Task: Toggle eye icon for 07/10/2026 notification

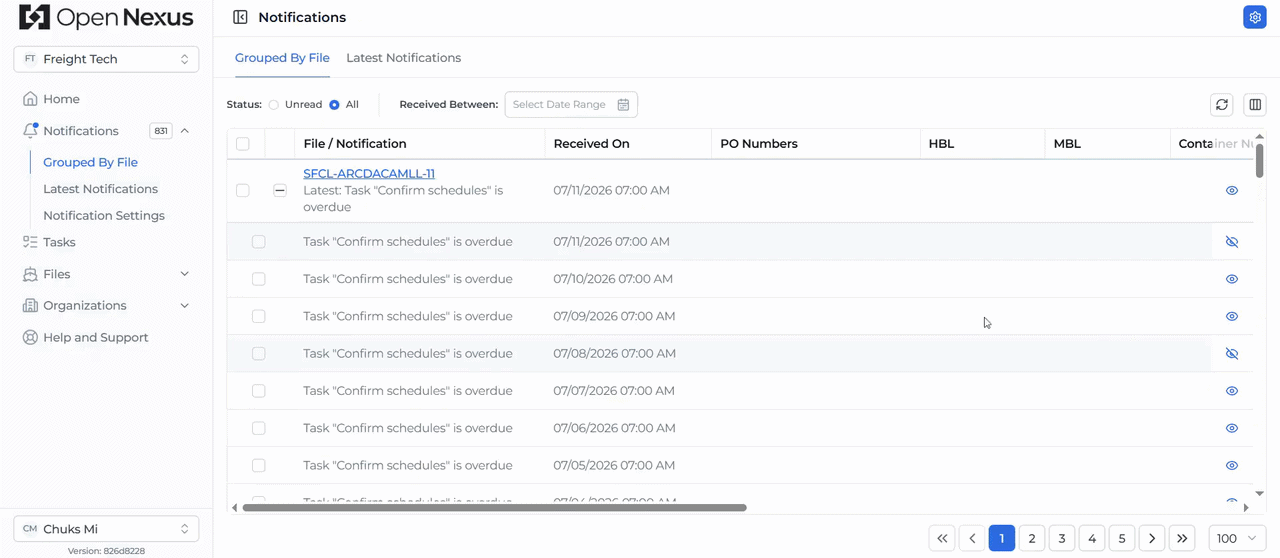Action: click(x=1232, y=279)
